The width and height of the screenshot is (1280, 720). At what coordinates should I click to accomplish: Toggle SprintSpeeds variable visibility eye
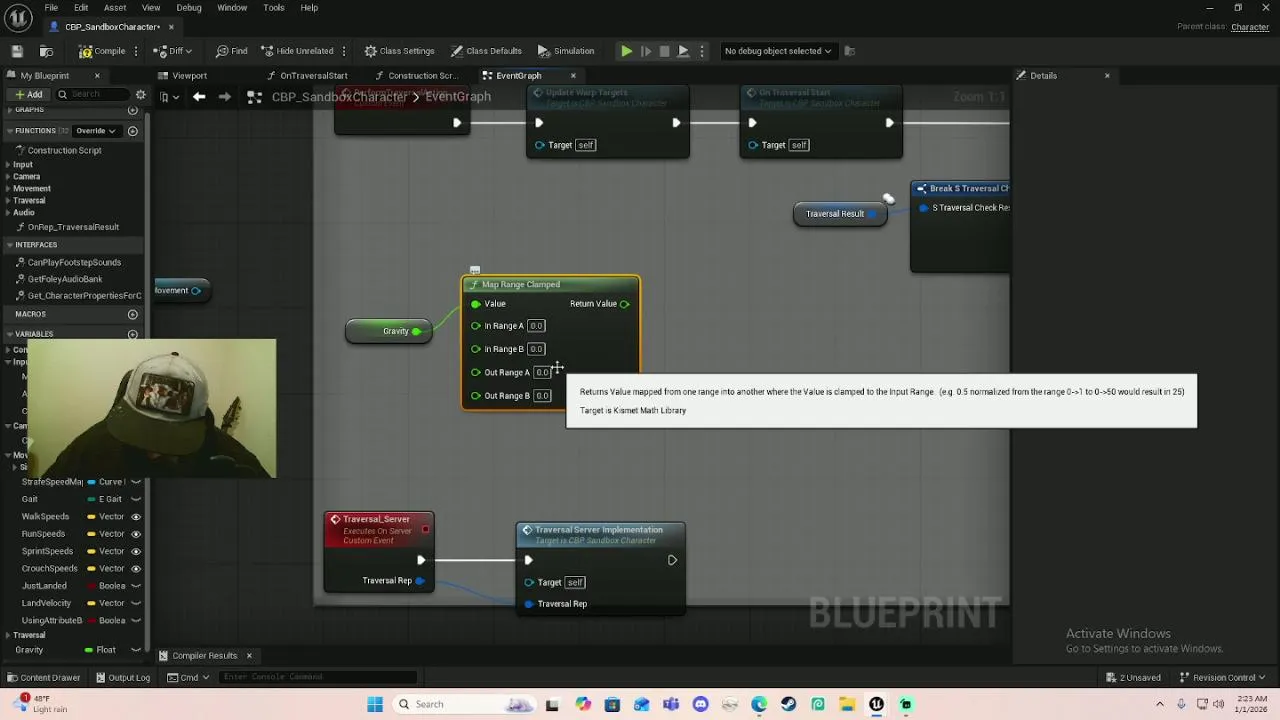pyautogui.click(x=136, y=551)
